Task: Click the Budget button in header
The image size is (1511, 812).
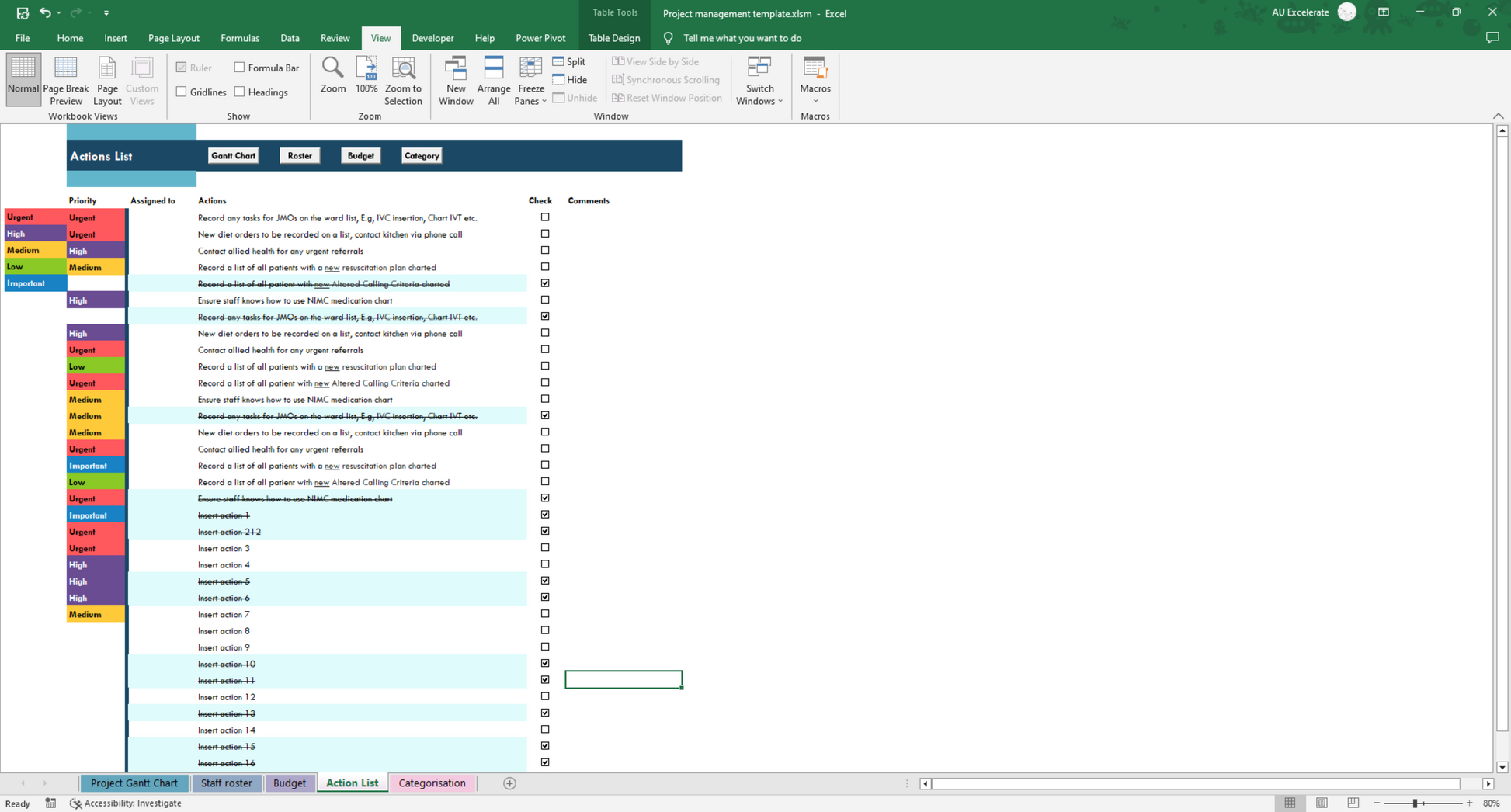Action: tap(360, 156)
